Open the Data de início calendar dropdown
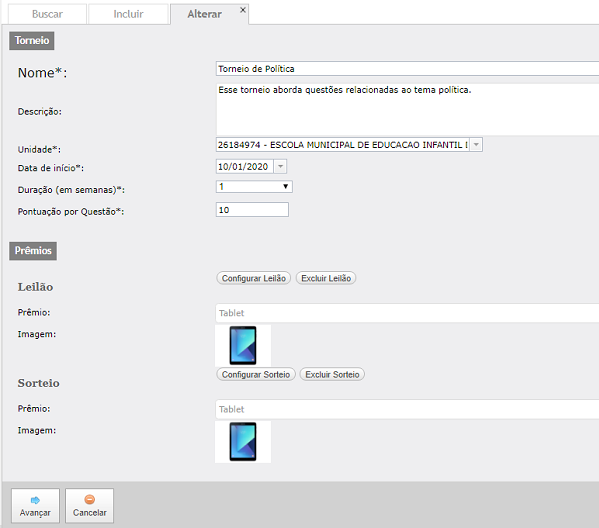 coord(280,167)
